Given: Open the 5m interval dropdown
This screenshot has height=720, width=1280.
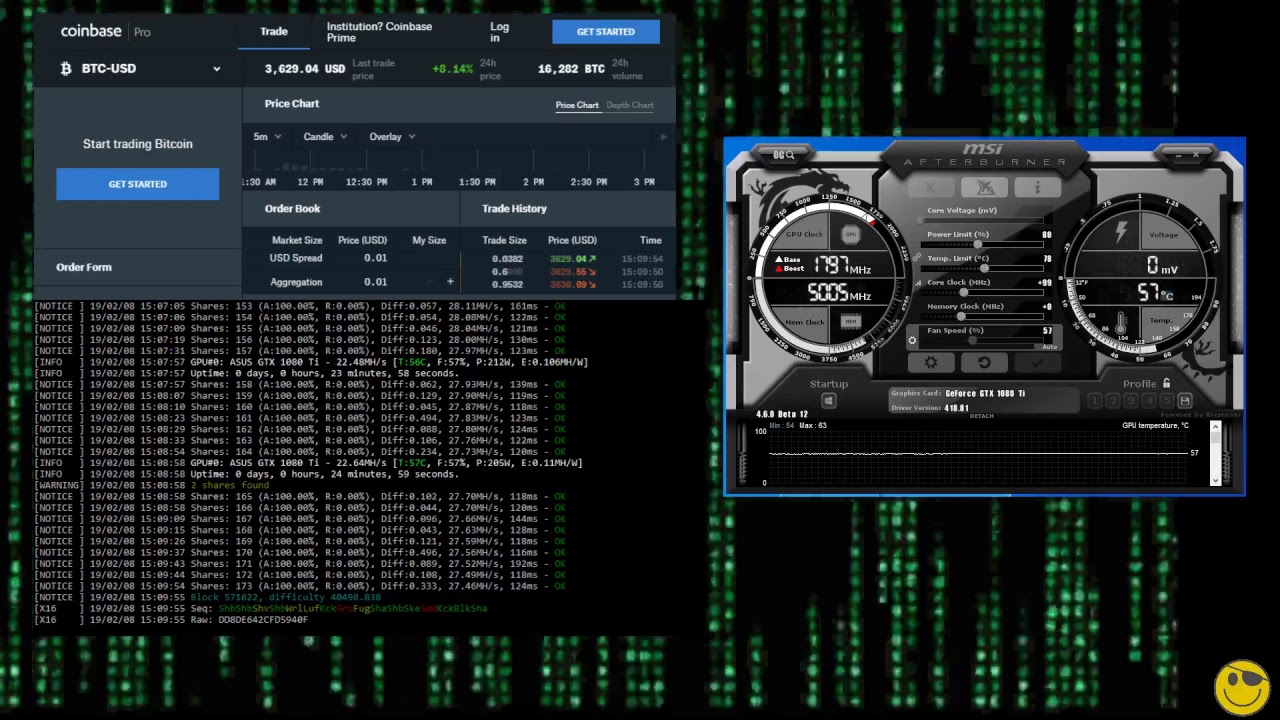Looking at the screenshot, I should tap(267, 137).
